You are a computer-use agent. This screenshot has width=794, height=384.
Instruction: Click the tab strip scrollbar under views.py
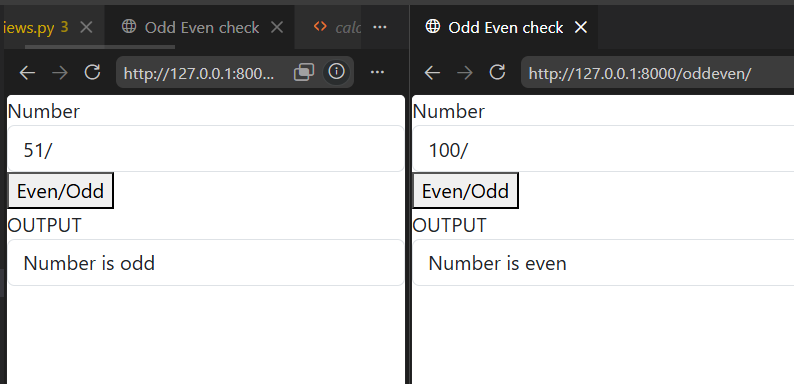pyautogui.click(x=100, y=47)
